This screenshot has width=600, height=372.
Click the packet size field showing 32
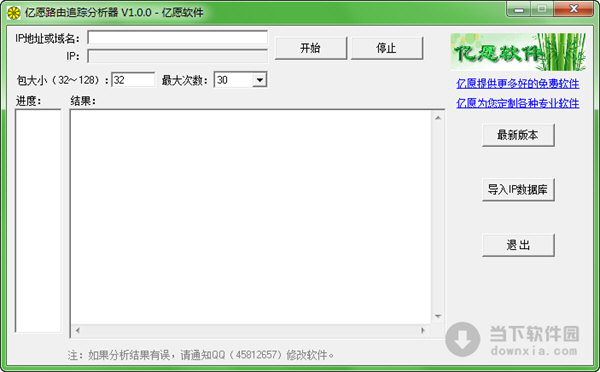(x=133, y=80)
